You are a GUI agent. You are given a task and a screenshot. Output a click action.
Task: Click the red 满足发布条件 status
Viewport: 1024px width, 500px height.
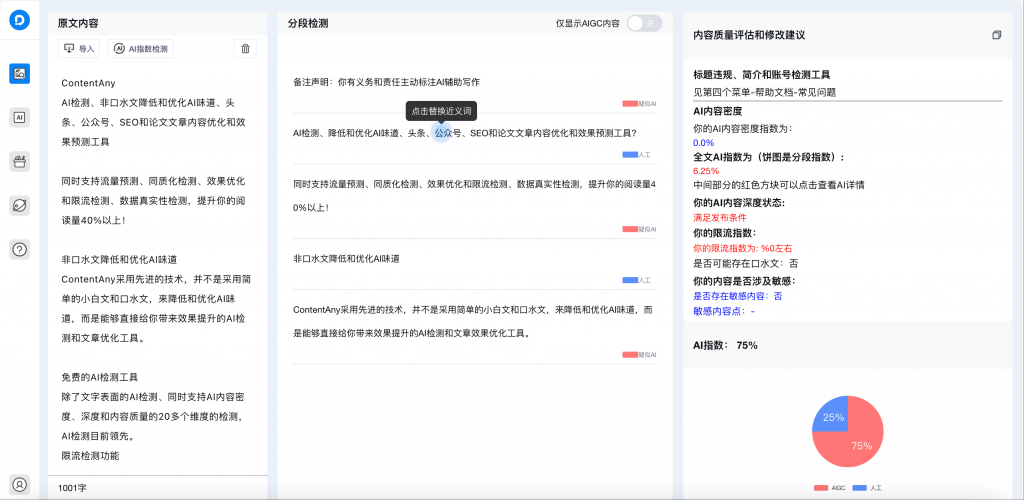pos(719,217)
